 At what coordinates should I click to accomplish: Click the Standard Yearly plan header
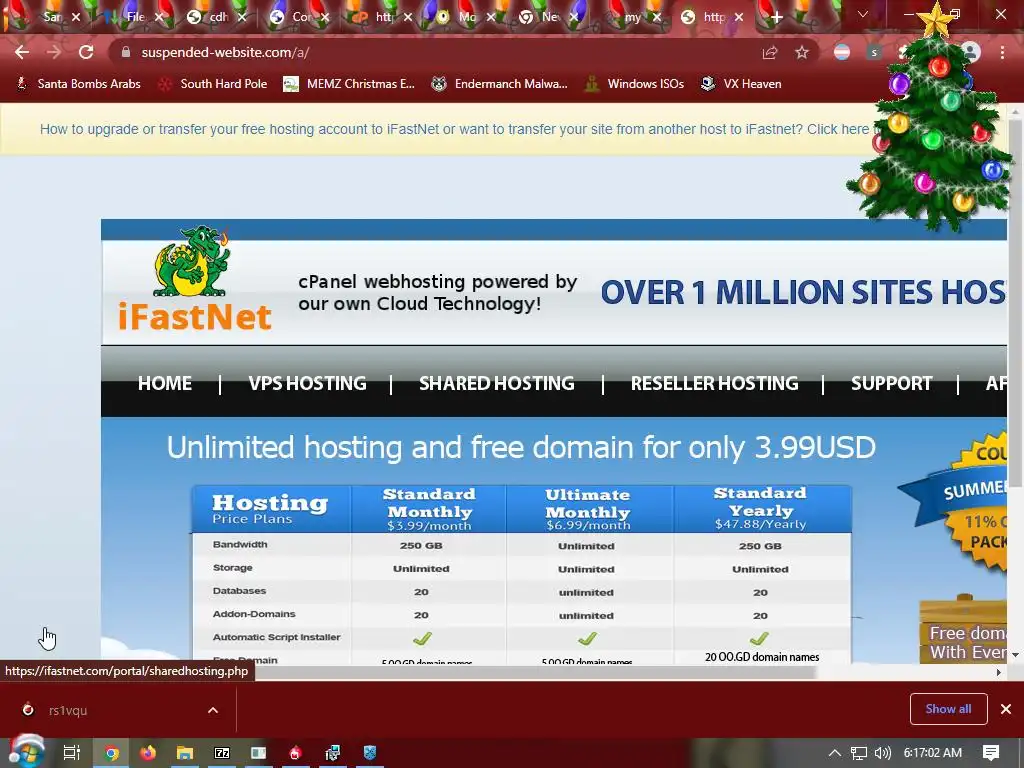(761, 508)
